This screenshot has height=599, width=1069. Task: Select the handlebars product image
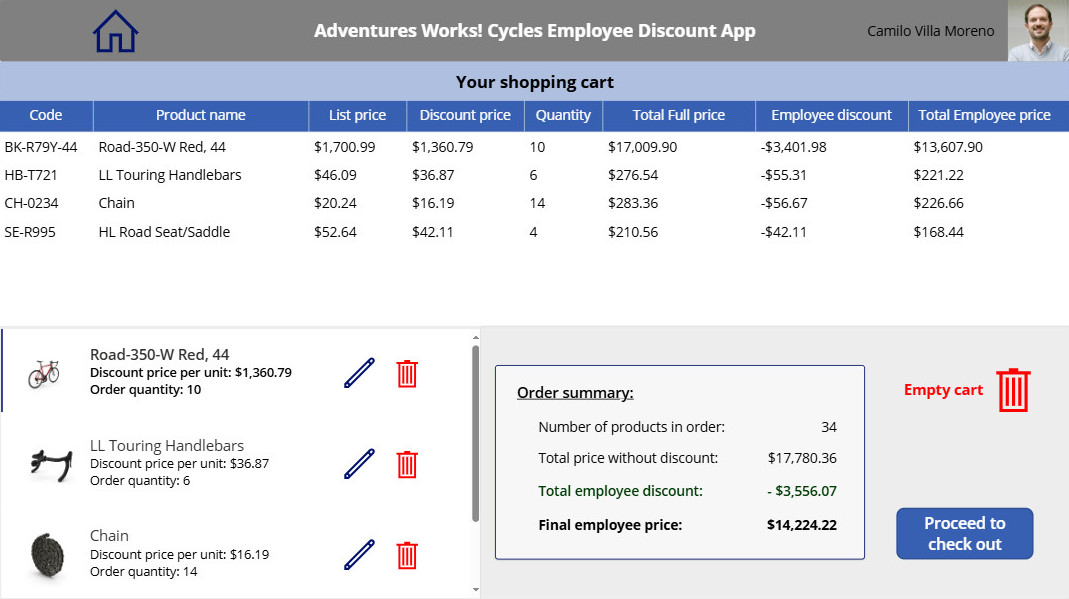tap(46, 464)
